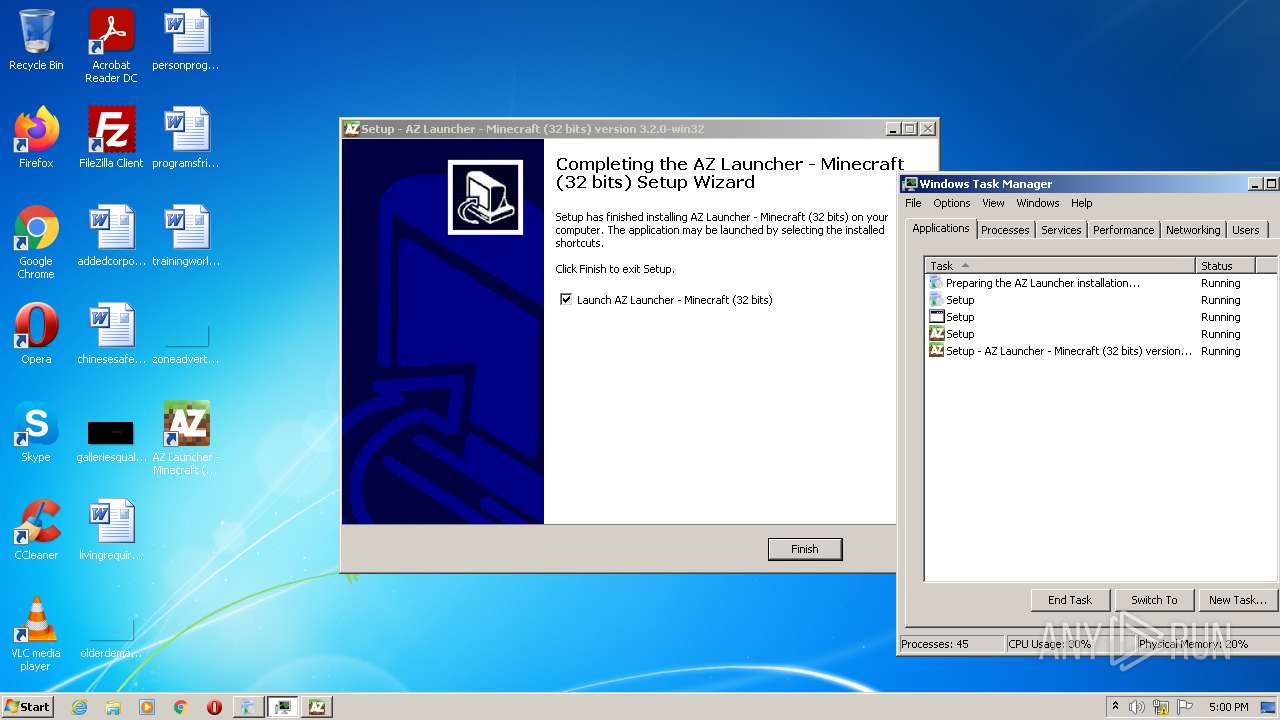Launch Google Chrome from the desktop

coord(36,242)
